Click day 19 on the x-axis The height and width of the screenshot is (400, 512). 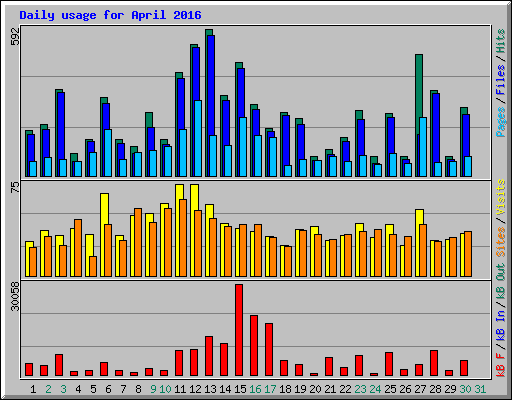coord(300,389)
